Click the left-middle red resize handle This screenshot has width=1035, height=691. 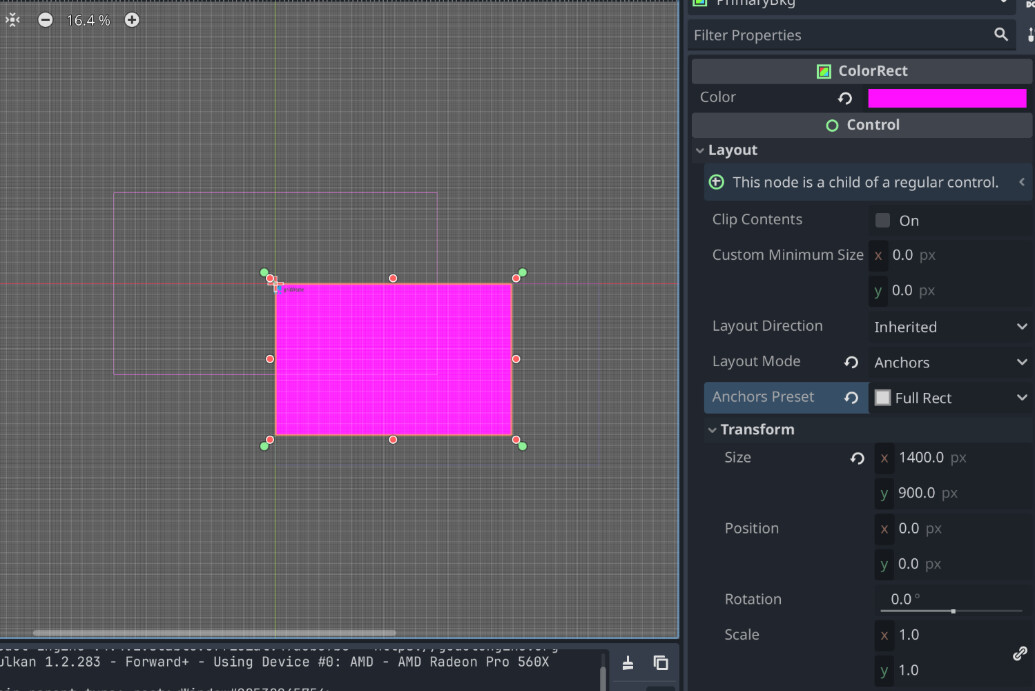(270, 359)
